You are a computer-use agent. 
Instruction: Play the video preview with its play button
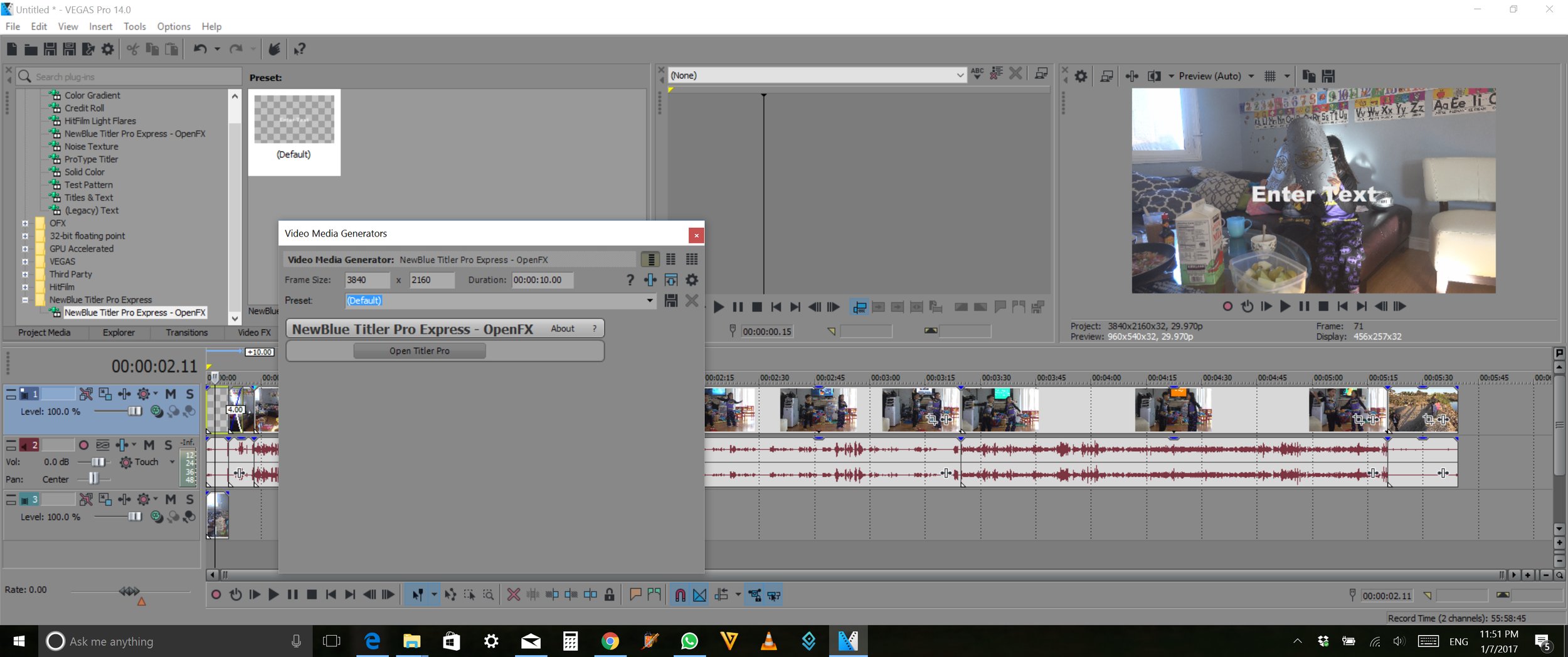point(1285,306)
